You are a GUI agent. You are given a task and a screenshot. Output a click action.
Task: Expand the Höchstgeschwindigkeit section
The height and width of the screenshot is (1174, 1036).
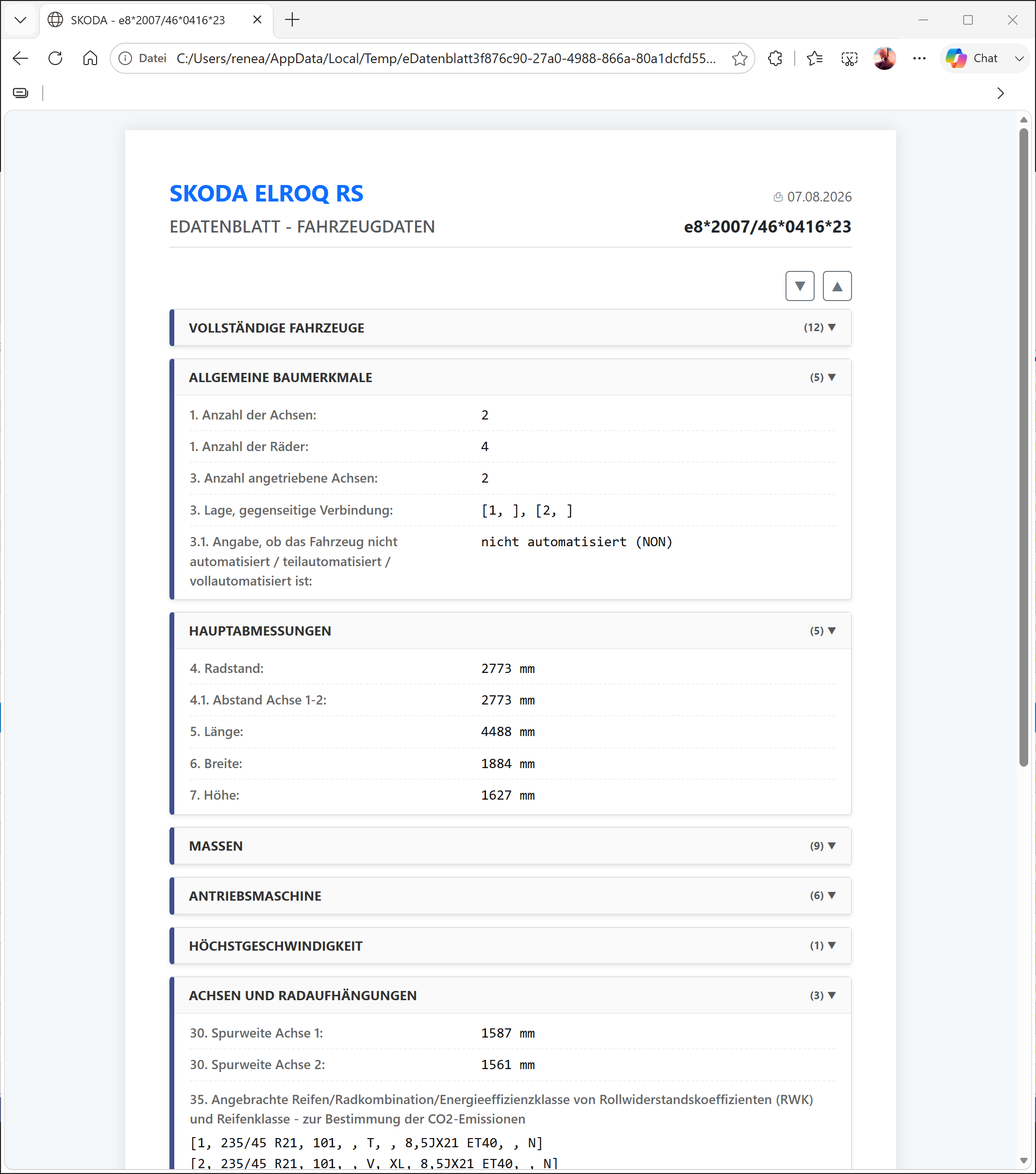[x=511, y=946]
